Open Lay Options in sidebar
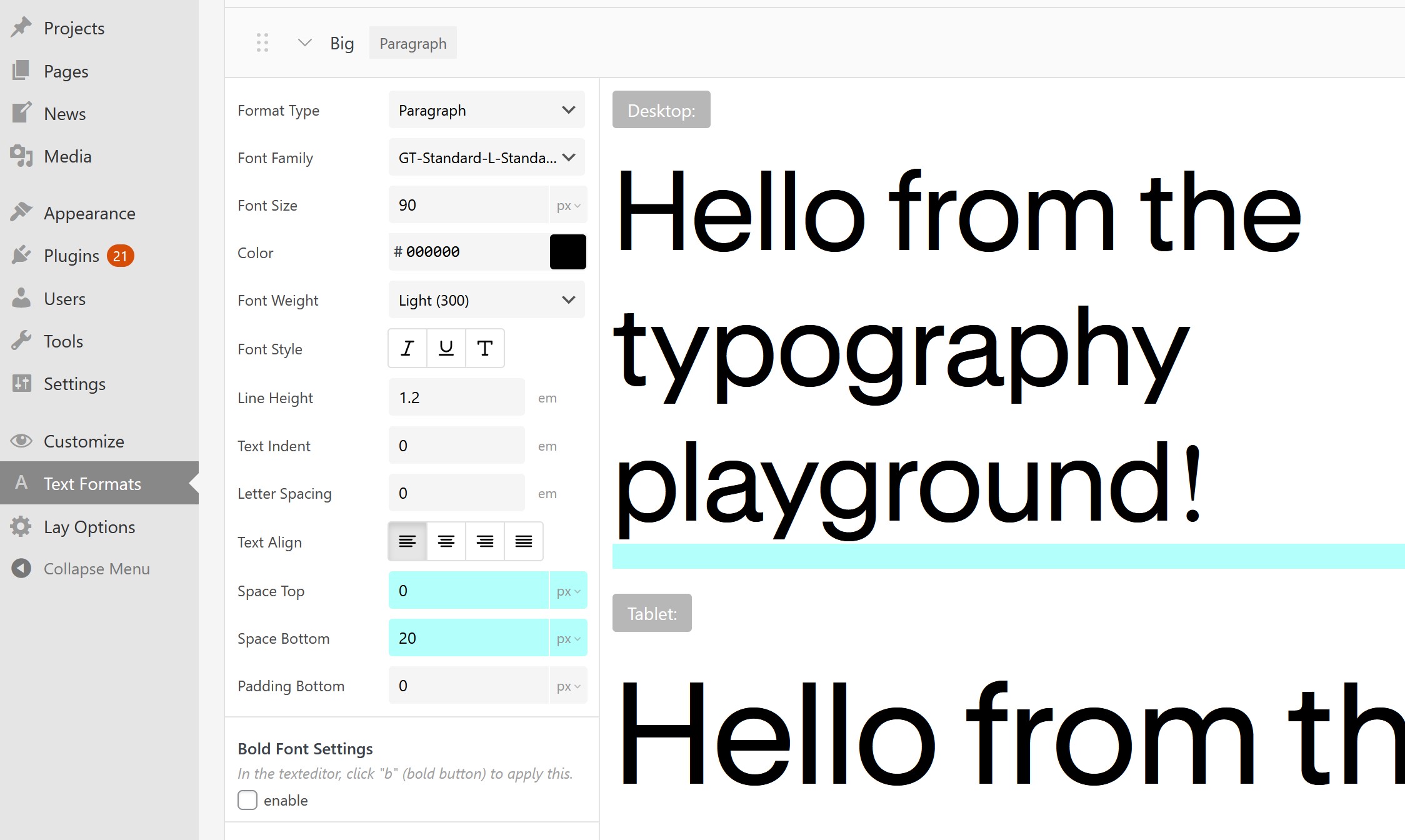This screenshot has height=840, width=1405. pos(89,527)
